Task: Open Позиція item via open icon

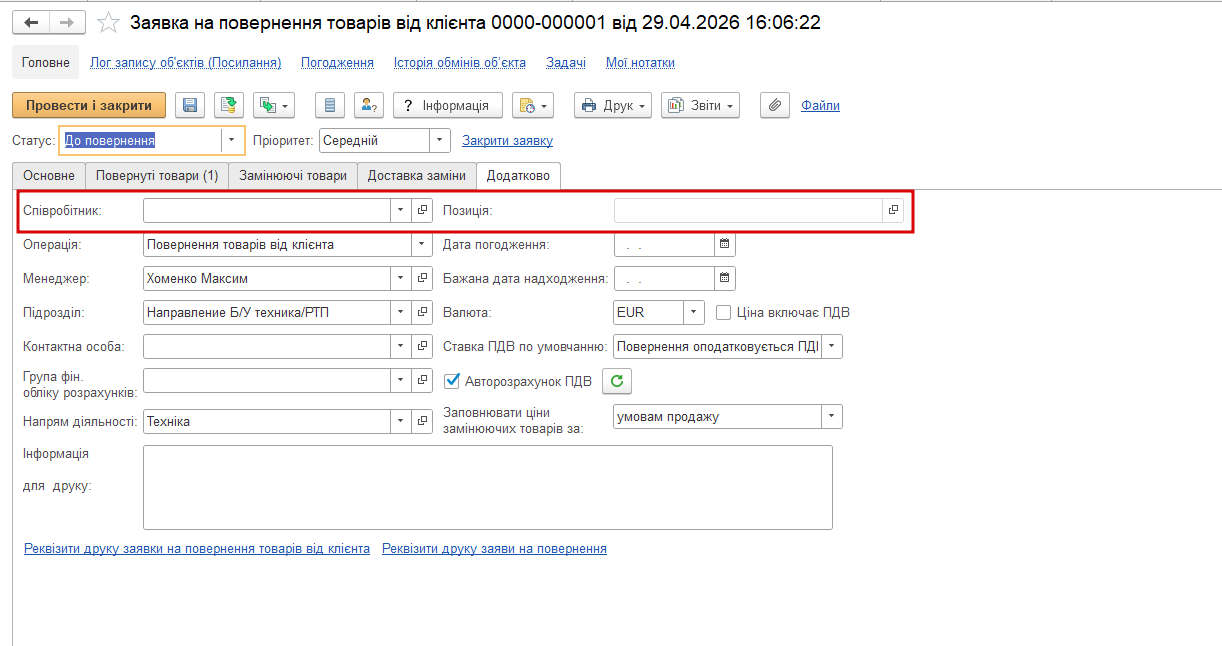Action: tap(893, 210)
